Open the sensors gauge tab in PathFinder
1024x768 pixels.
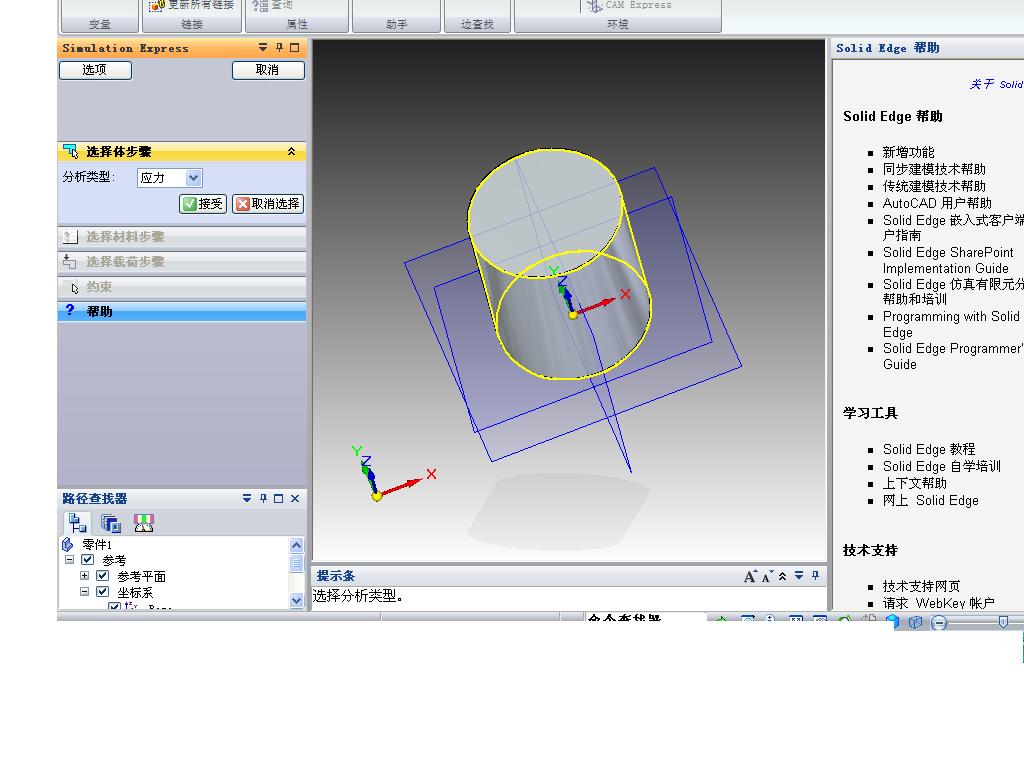tap(144, 522)
